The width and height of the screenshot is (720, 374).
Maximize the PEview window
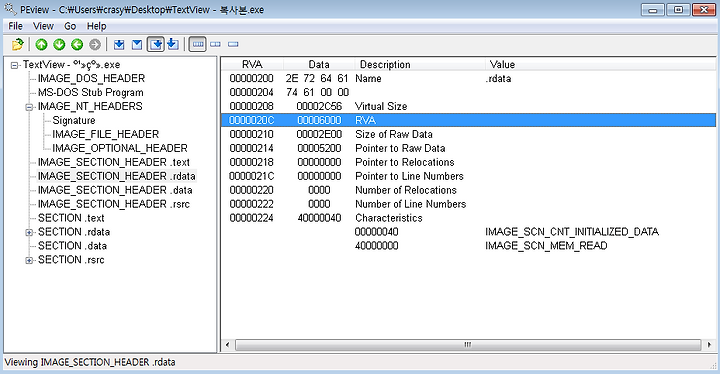678,10
